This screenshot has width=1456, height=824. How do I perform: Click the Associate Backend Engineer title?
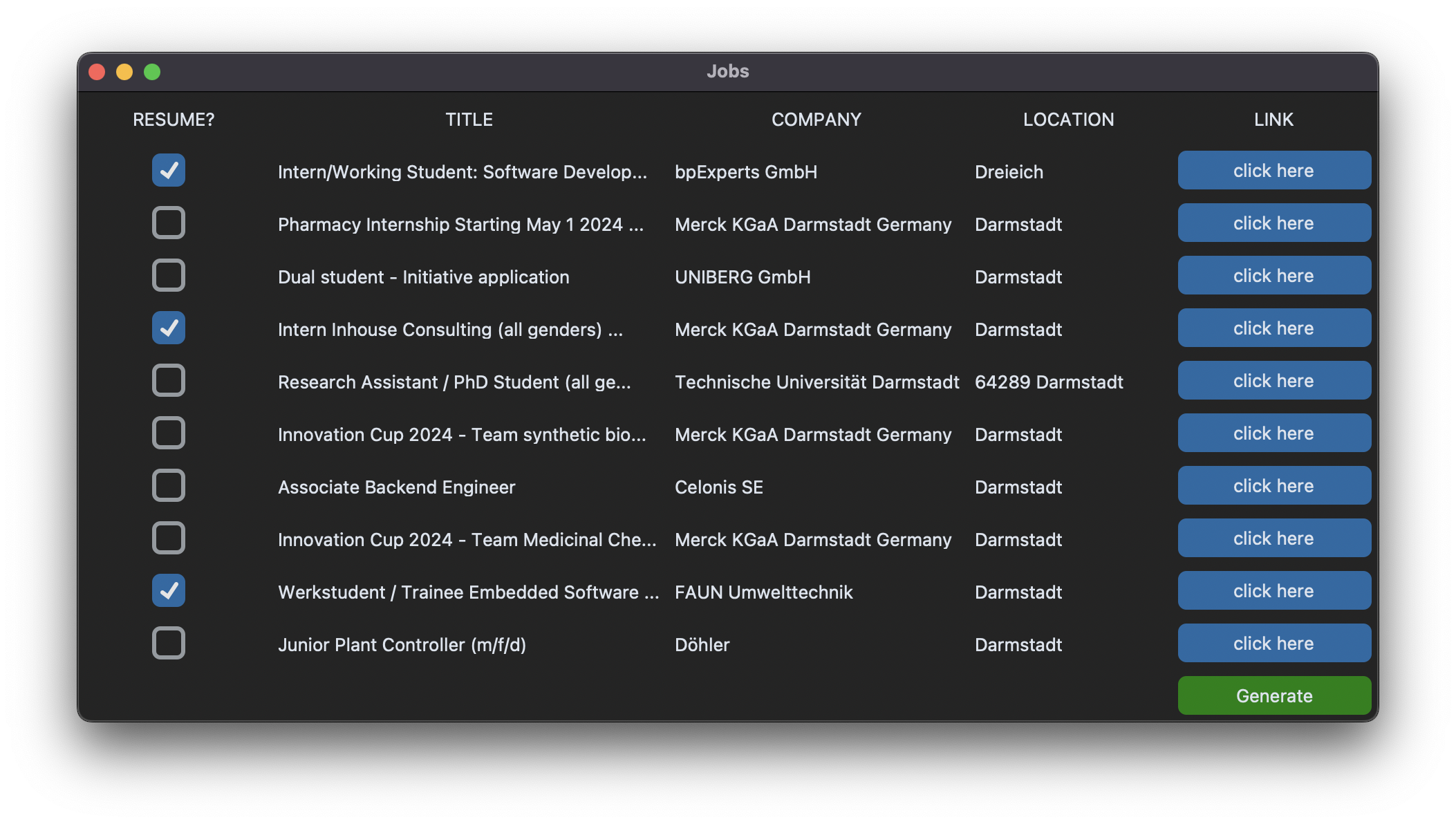(396, 487)
